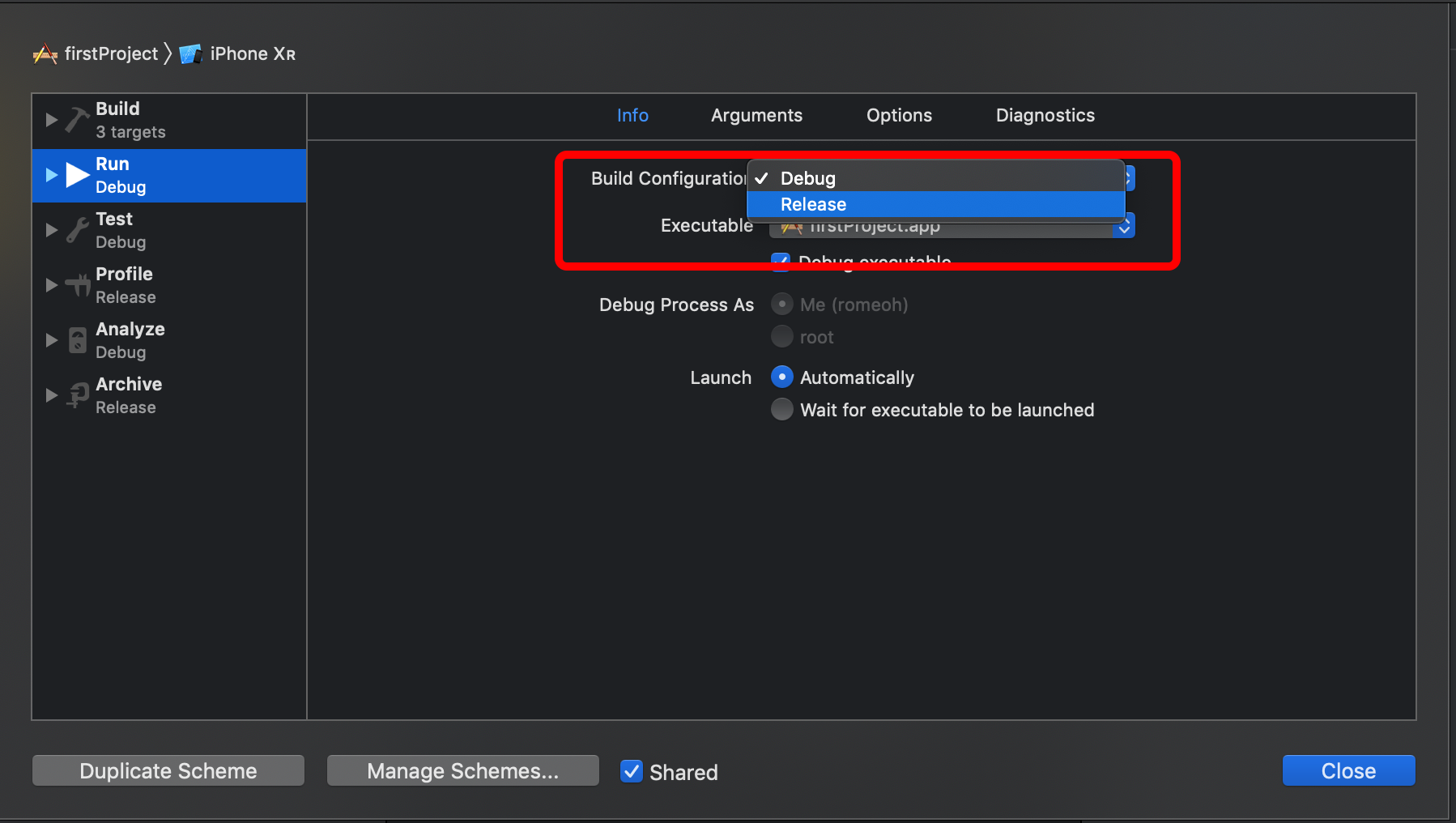
Task: Select the Archive Release row
Action: point(169,395)
